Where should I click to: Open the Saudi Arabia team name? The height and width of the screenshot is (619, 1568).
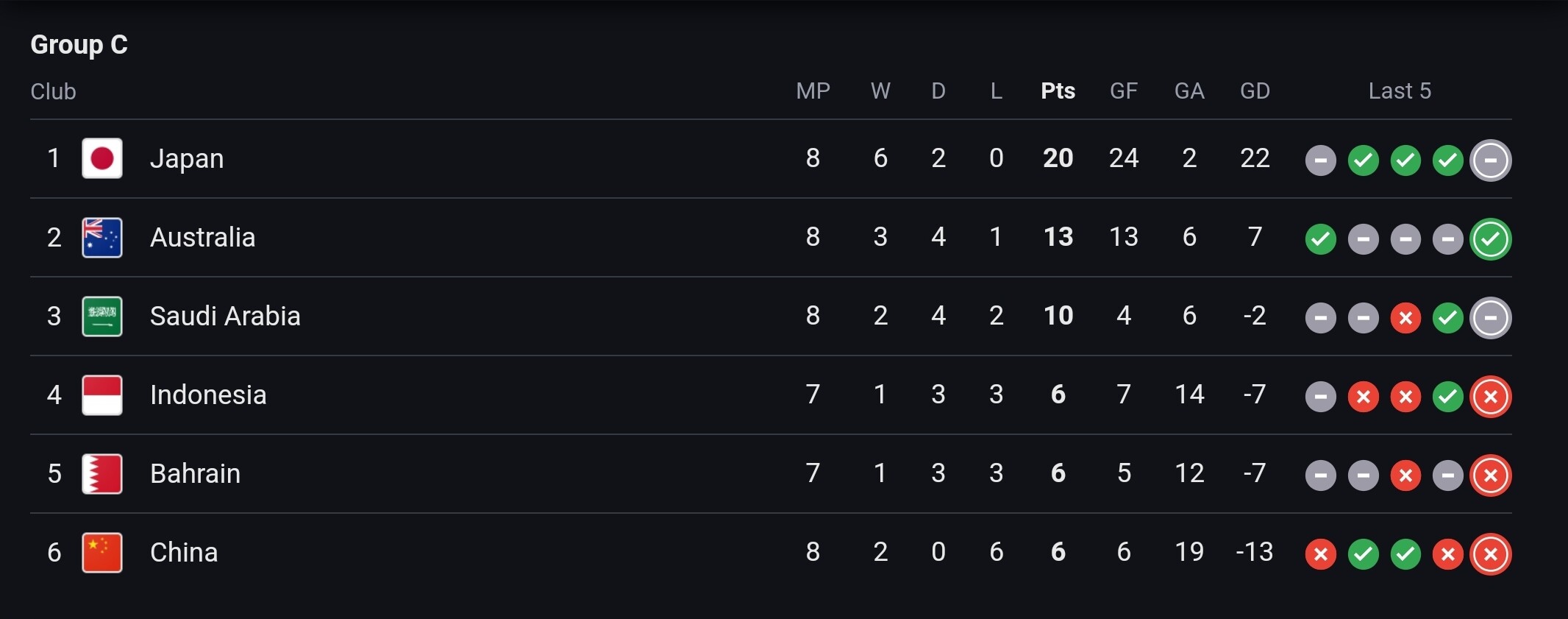225,316
